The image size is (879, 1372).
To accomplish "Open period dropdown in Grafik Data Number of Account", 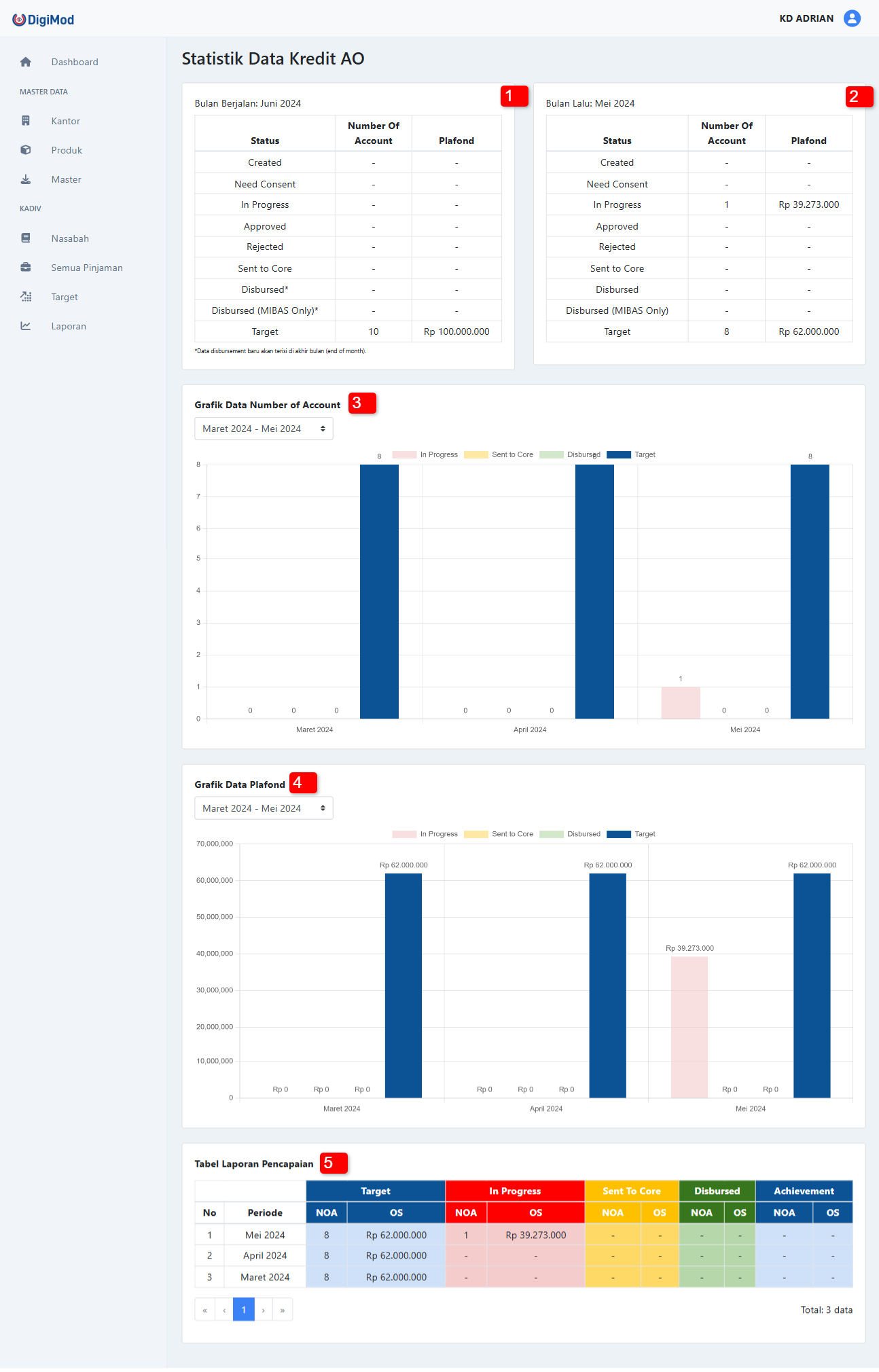I will (x=264, y=429).
